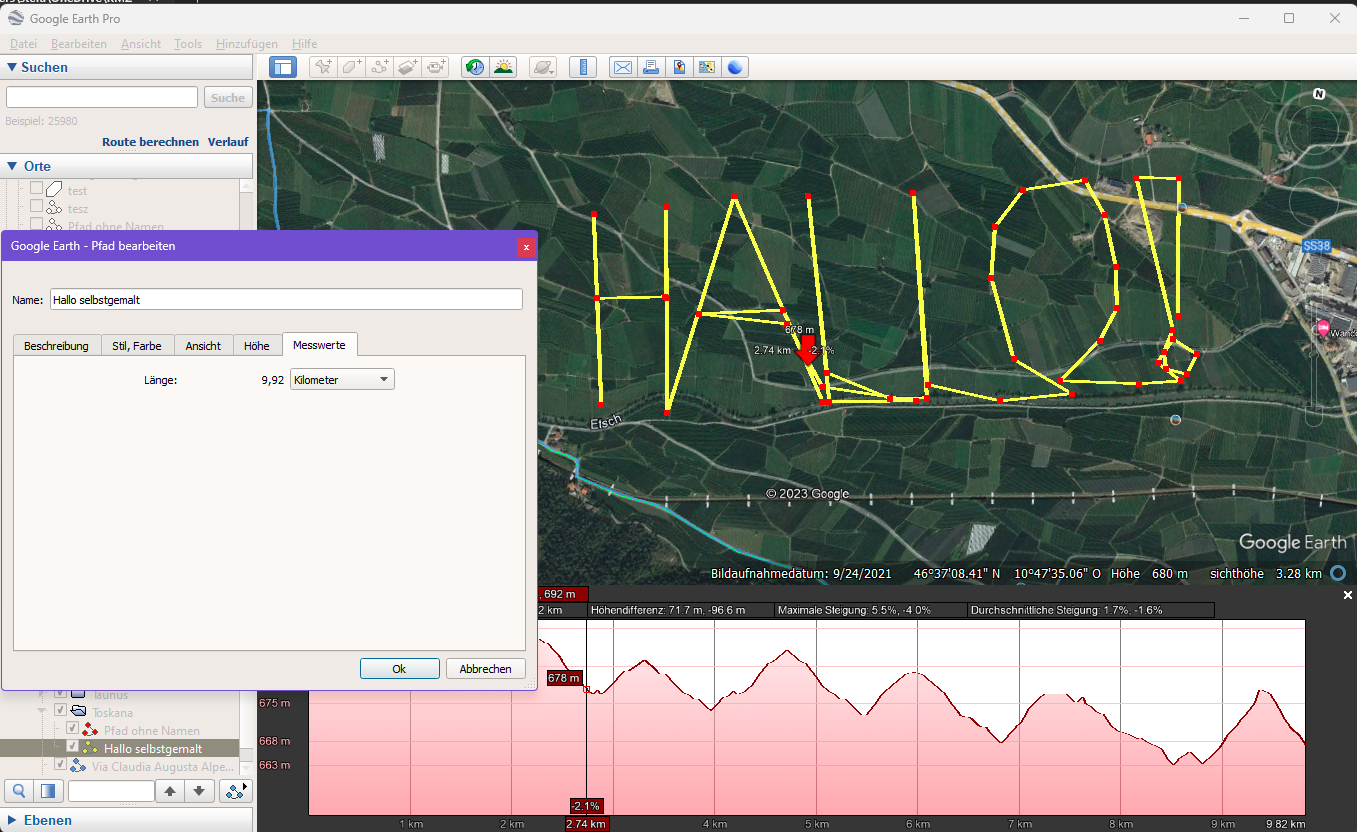Open the Hinzufügen menu

[x=247, y=44]
